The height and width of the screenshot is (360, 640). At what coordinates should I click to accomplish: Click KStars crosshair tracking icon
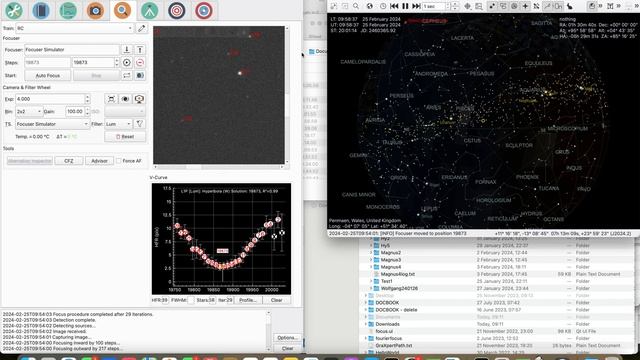pyautogui.click(x=467, y=6)
